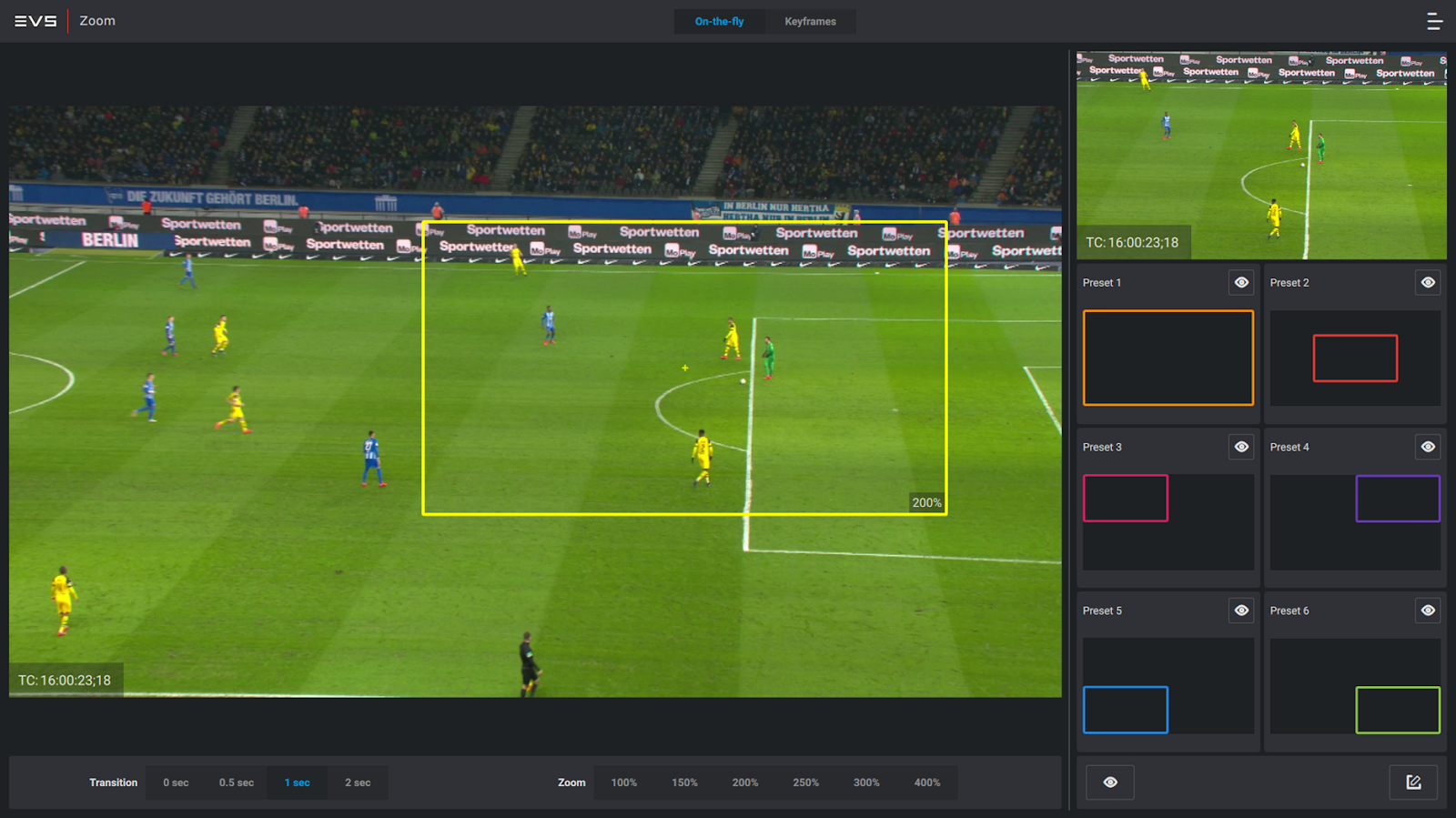
Task: Set zoom to 400%
Action: click(927, 783)
